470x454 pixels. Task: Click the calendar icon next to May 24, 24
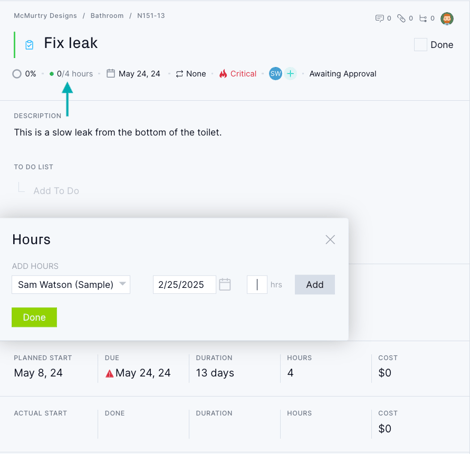tap(111, 73)
